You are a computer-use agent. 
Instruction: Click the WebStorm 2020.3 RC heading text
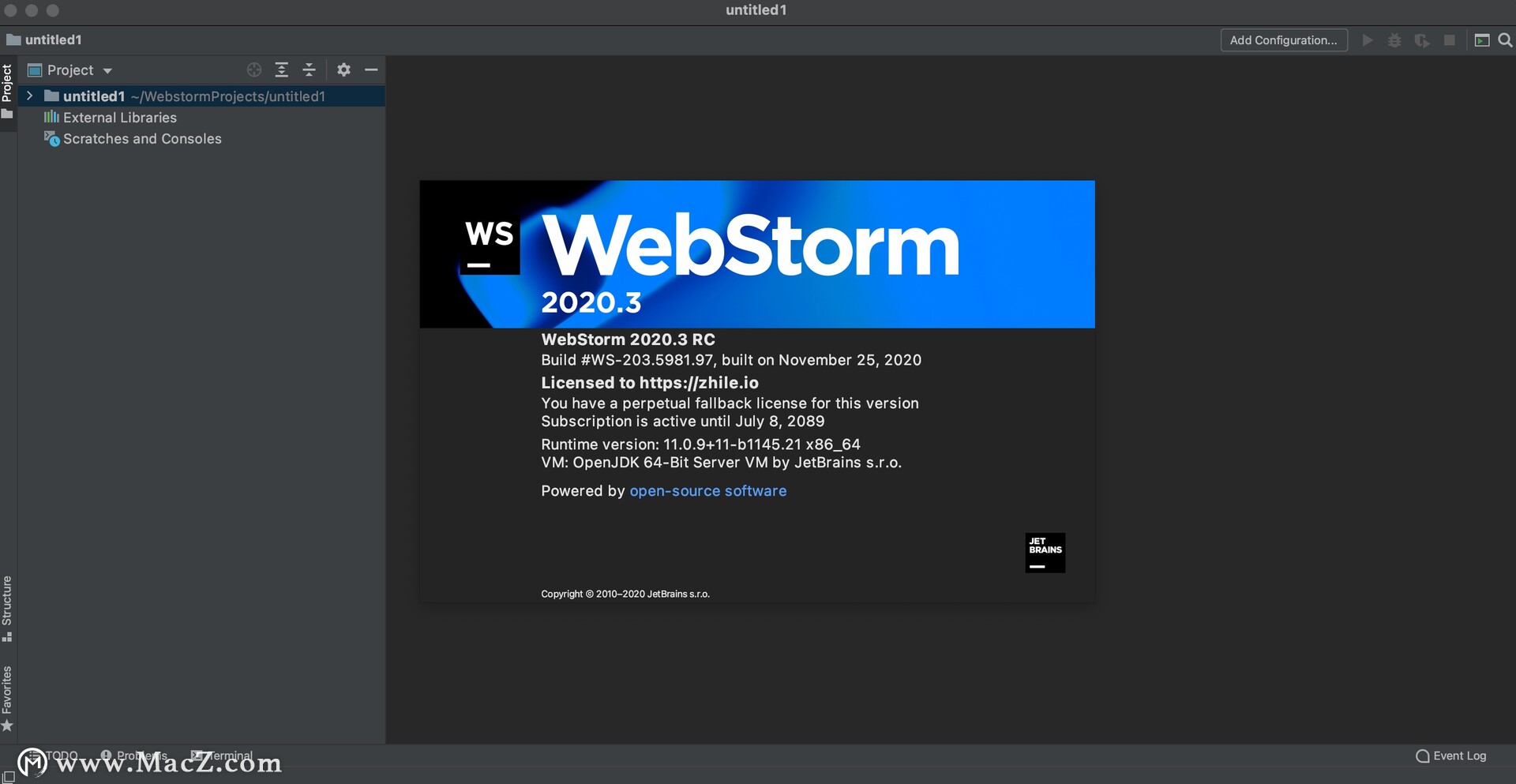click(628, 339)
